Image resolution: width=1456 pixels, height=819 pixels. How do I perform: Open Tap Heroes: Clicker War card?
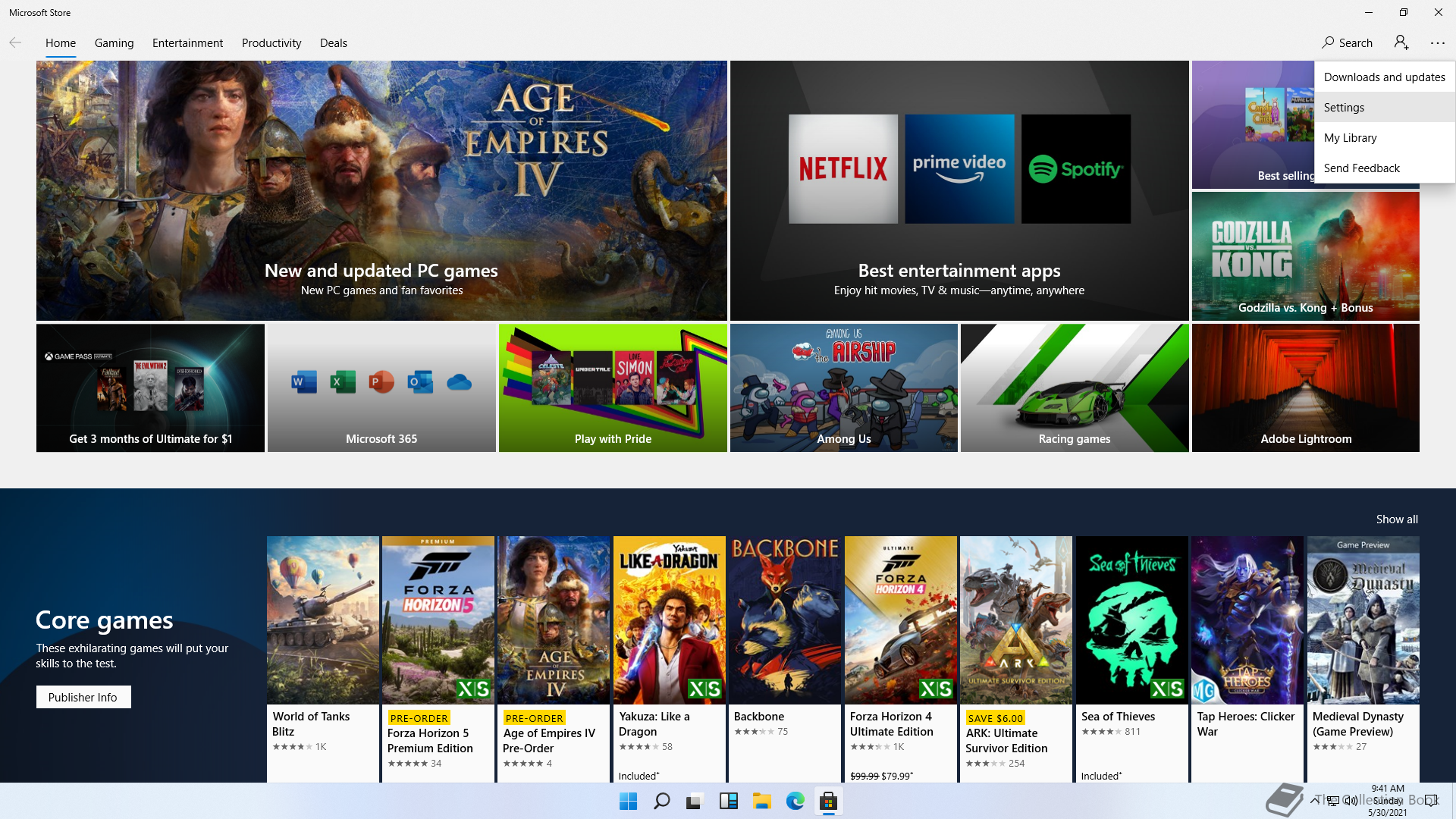click(1247, 659)
